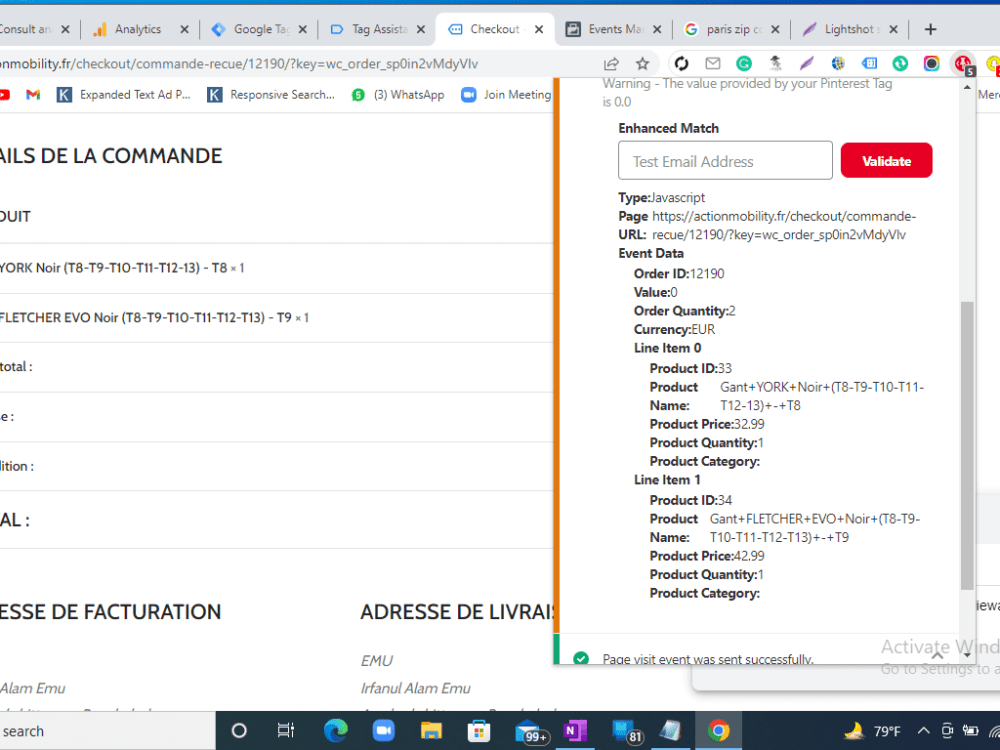This screenshot has height=750, width=1000.
Task: Open OneNote from the taskbar
Action: [575, 731]
